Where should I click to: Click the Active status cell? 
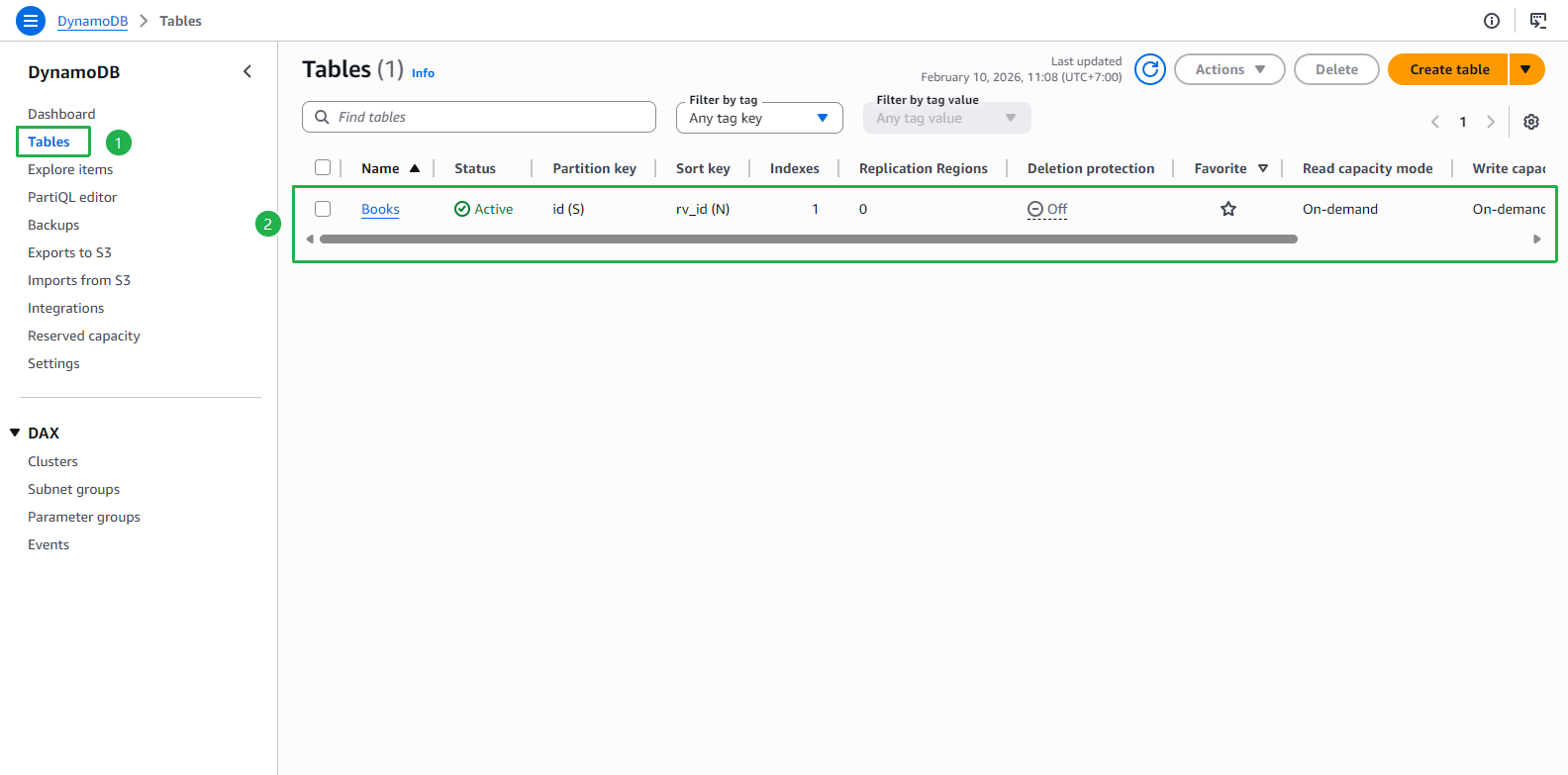pyautogui.click(x=484, y=209)
